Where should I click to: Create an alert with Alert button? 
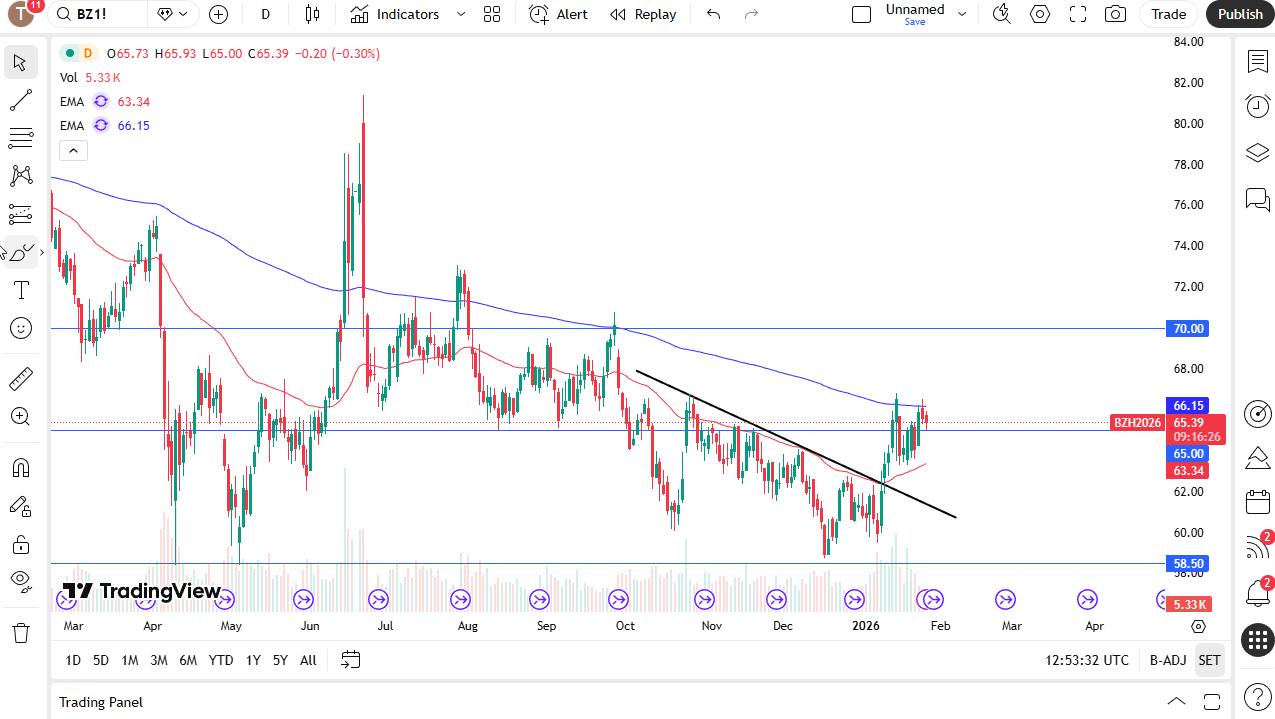coord(559,14)
